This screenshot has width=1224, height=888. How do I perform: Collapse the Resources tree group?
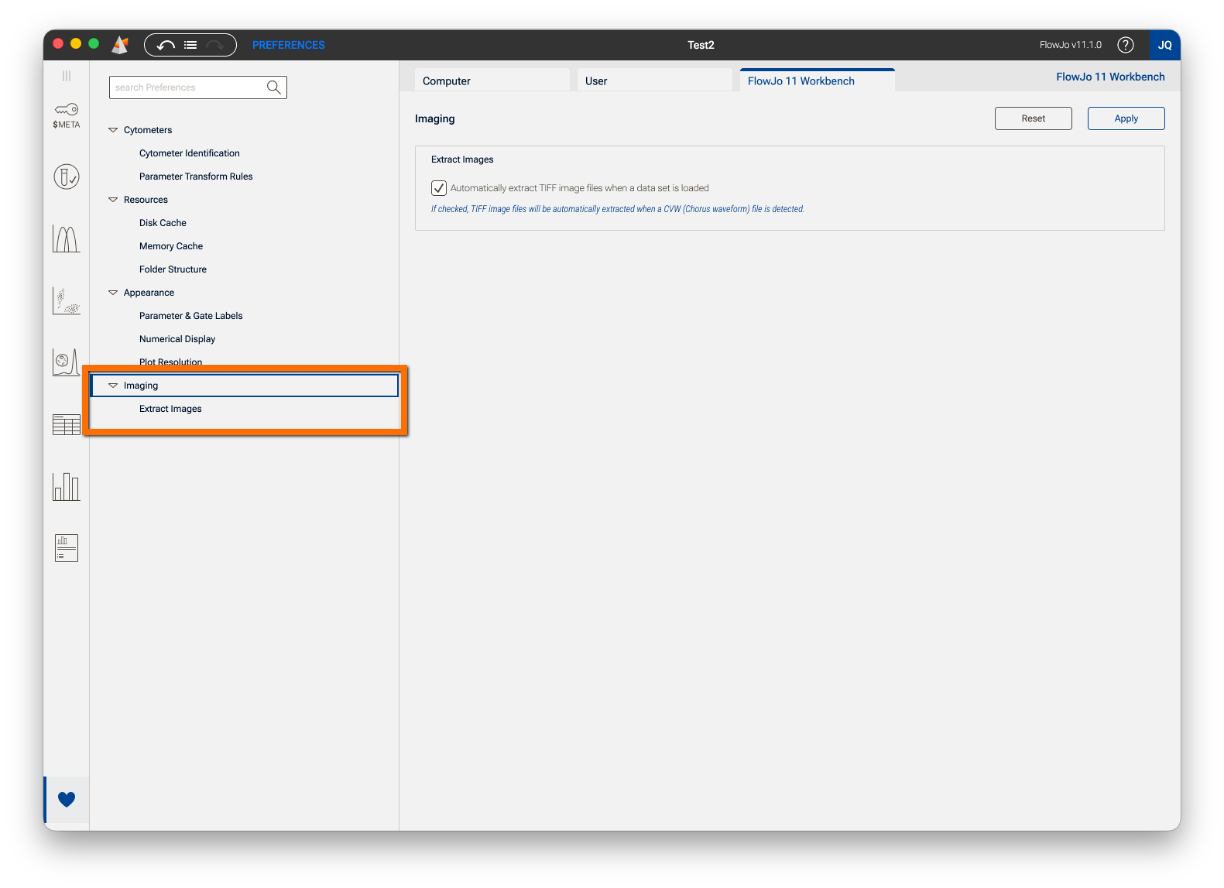click(x=113, y=200)
